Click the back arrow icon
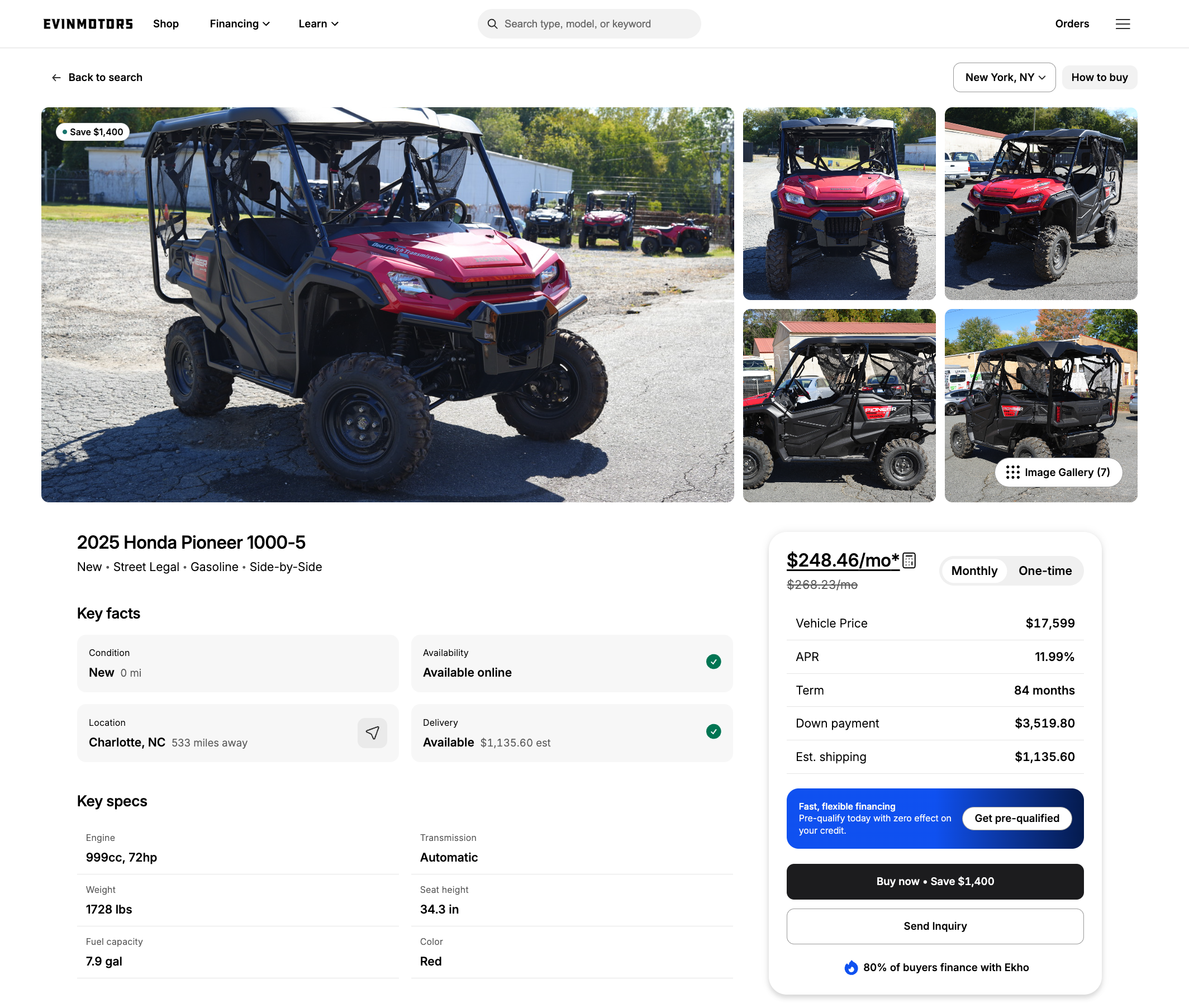The width and height of the screenshot is (1189, 1008). tap(56, 77)
